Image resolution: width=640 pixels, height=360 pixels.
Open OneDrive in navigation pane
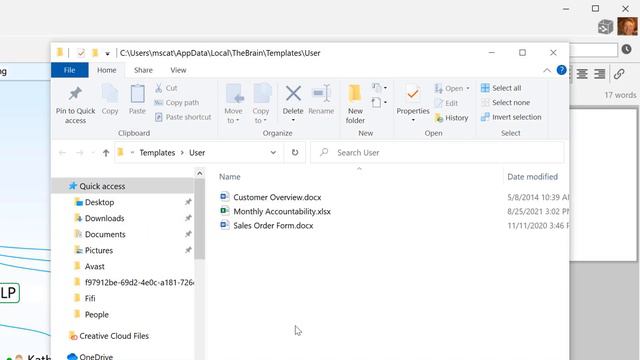(x=90, y=356)
